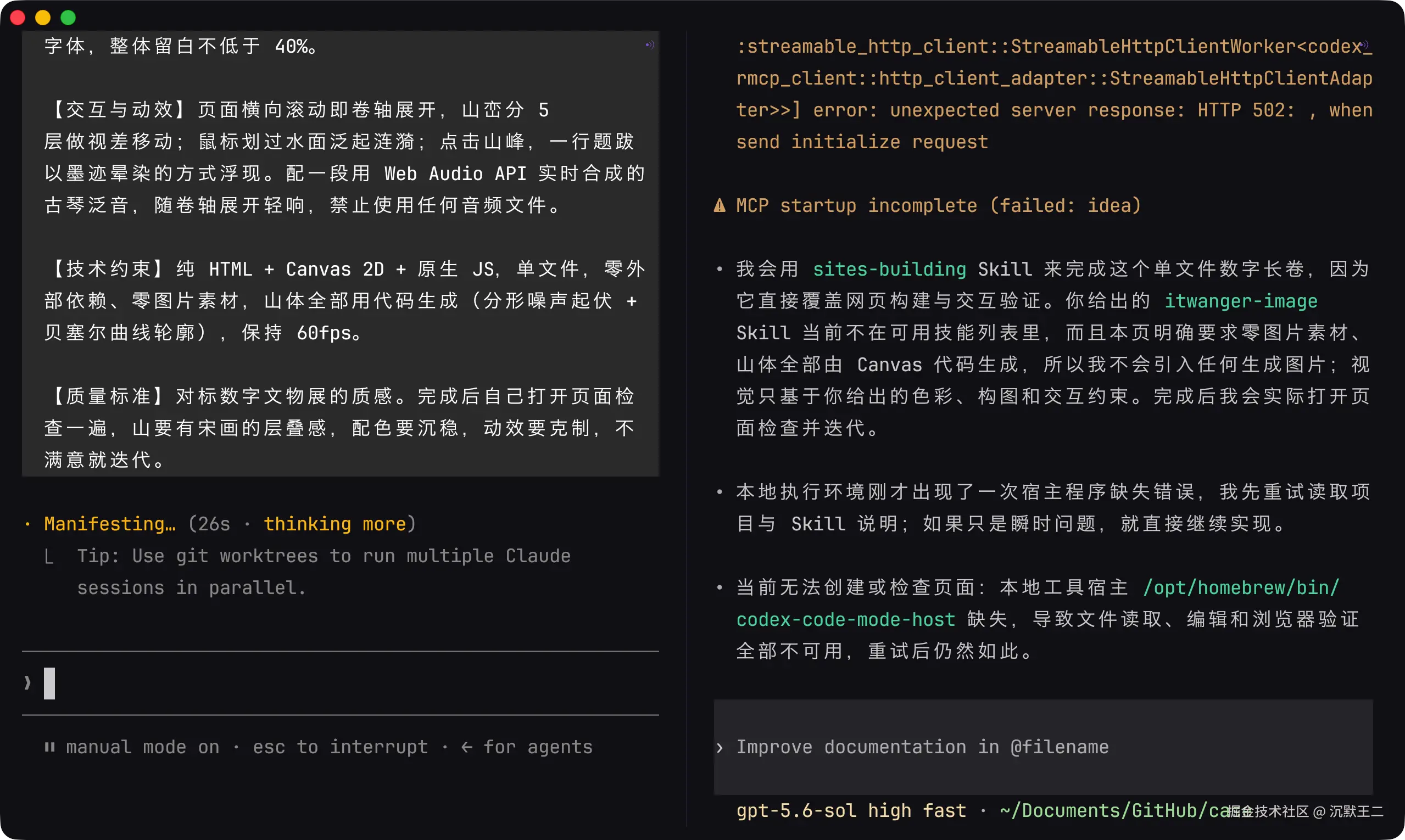Click the left arrow before 'for agents'
This screenshot has width=1405, height=840.
coord(467,747)
